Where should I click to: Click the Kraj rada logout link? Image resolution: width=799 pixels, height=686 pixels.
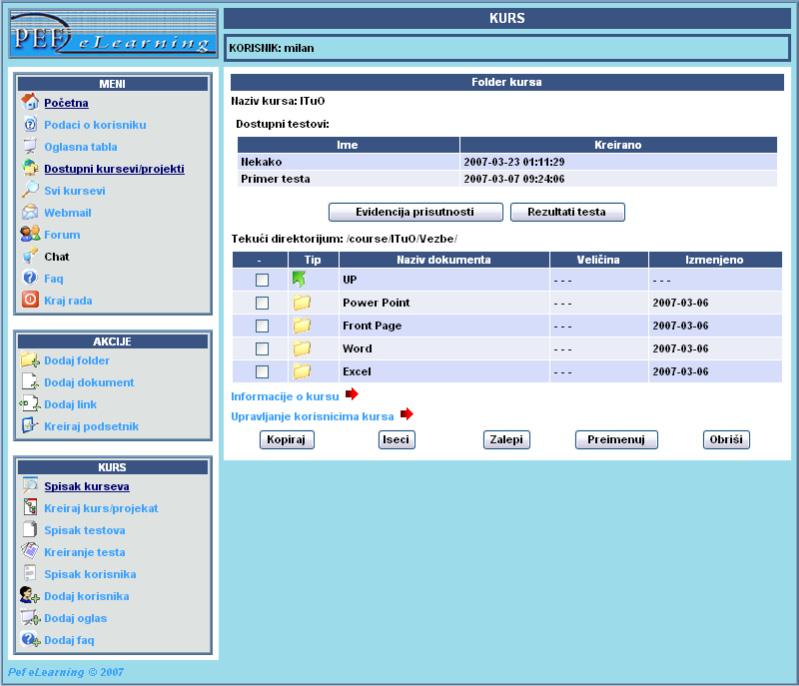point(68,301)
